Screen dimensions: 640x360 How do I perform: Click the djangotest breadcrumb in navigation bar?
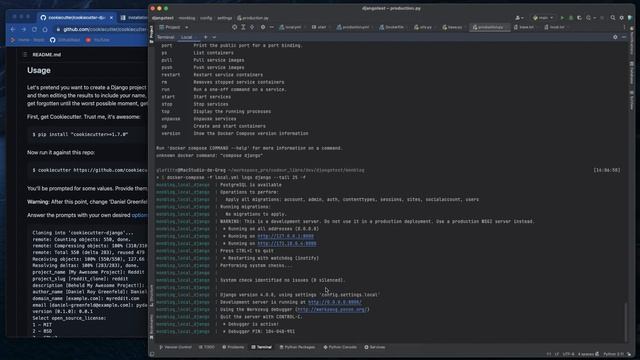pyautogui.click(x=162, y=18)
